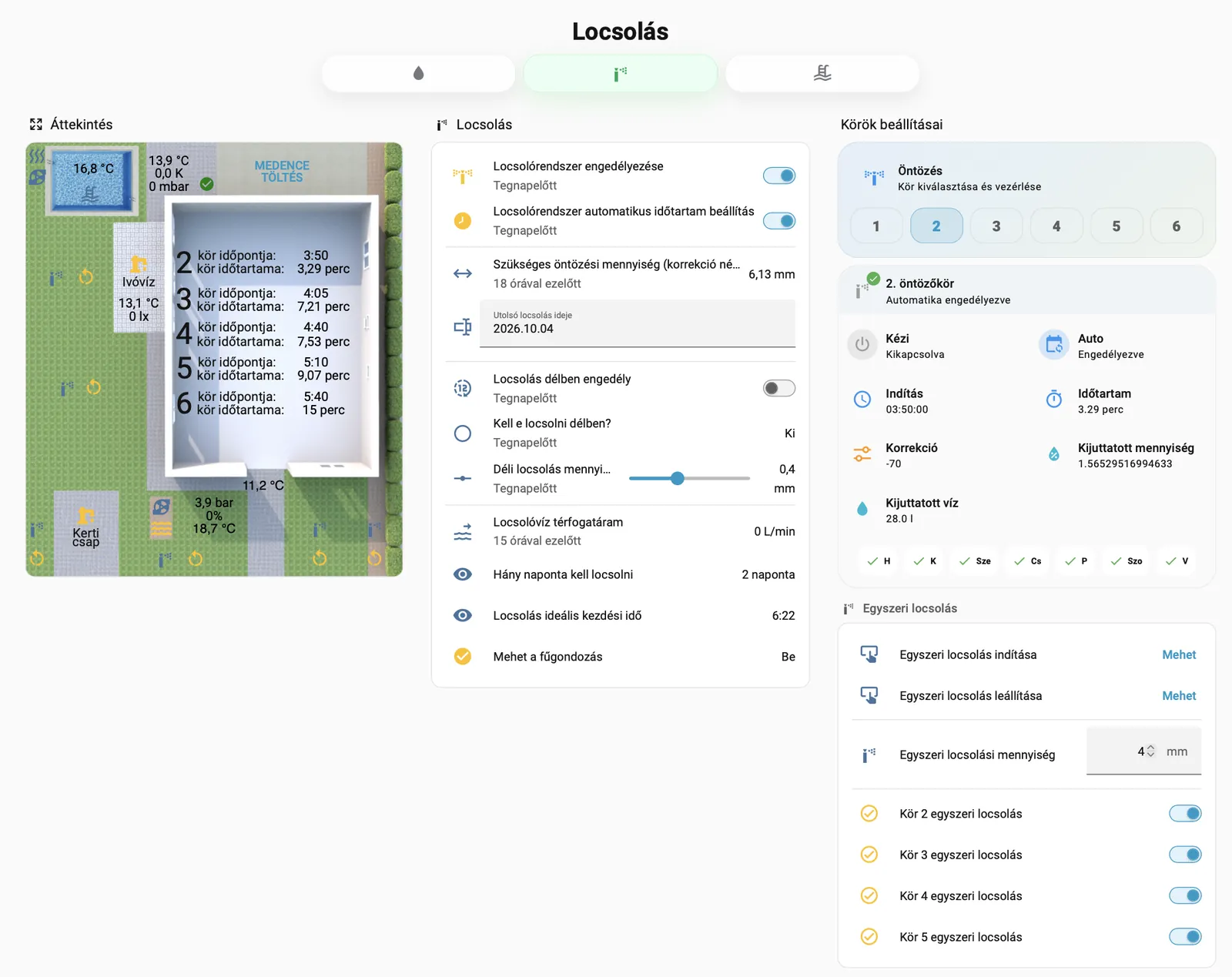Select irrigation circuit 4
Image resolution: width=1232 pixels, height=977 pixels.
[x=1056, y=226]
